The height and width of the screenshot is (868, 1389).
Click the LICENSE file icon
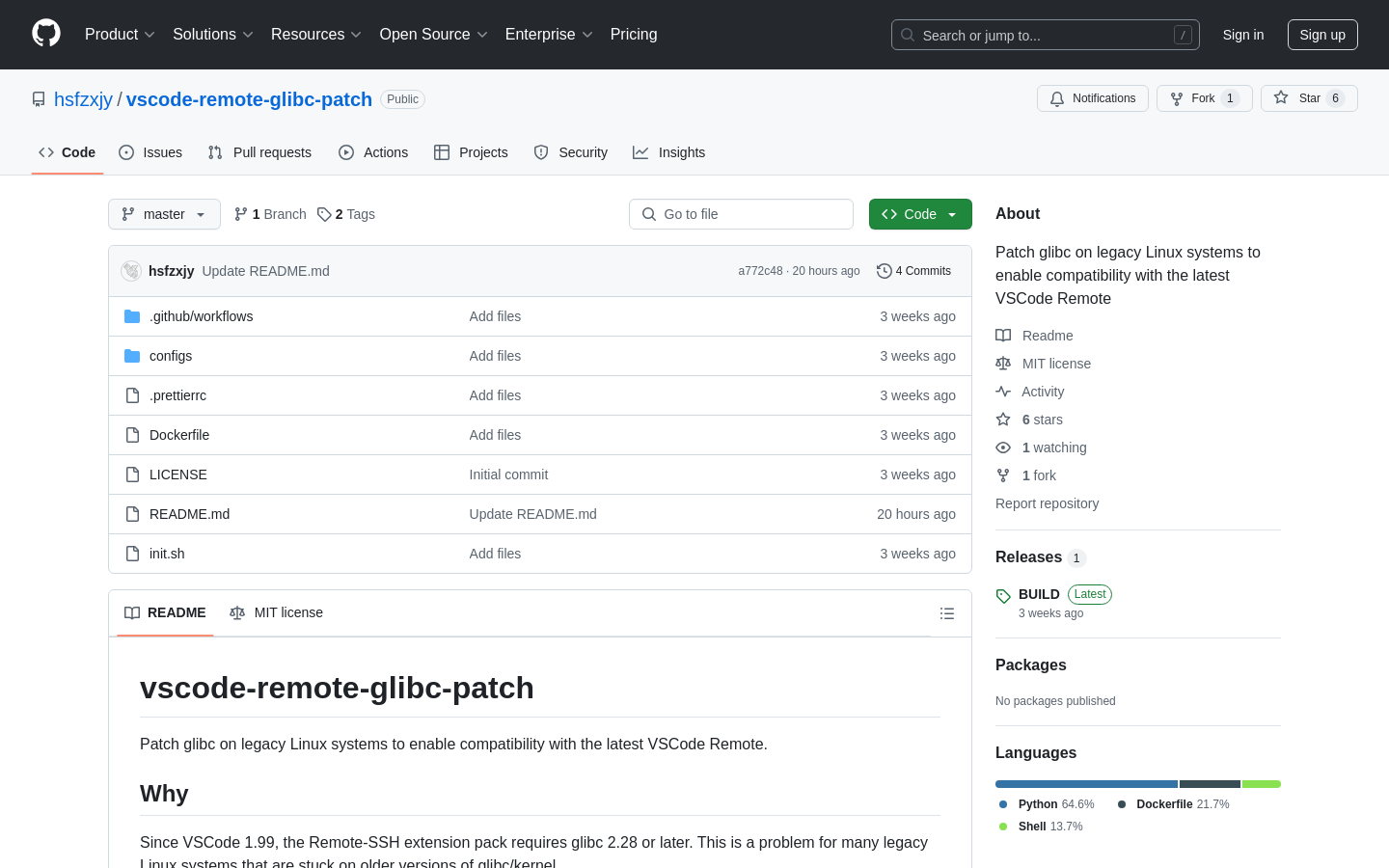click(132, 475)
